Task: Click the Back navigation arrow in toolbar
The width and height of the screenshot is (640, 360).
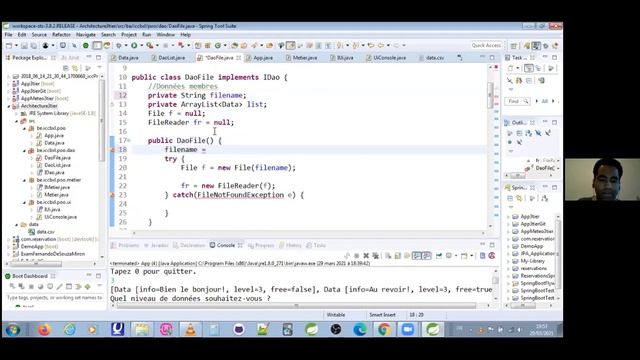Action: [x=381, y=46]
